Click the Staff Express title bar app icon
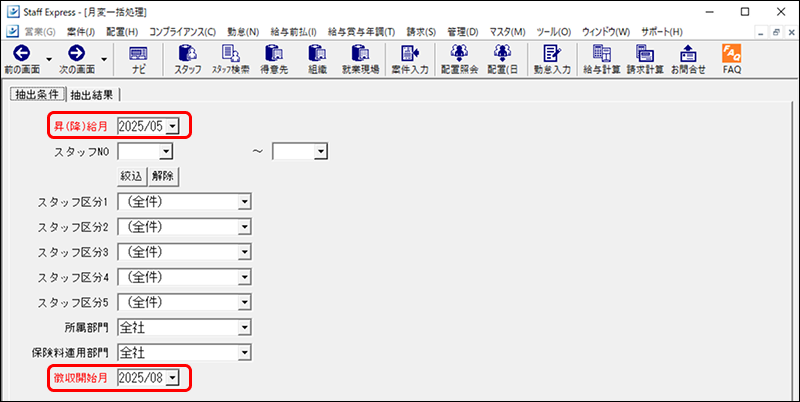The image size is (800, 402). [x=11, y=11]
